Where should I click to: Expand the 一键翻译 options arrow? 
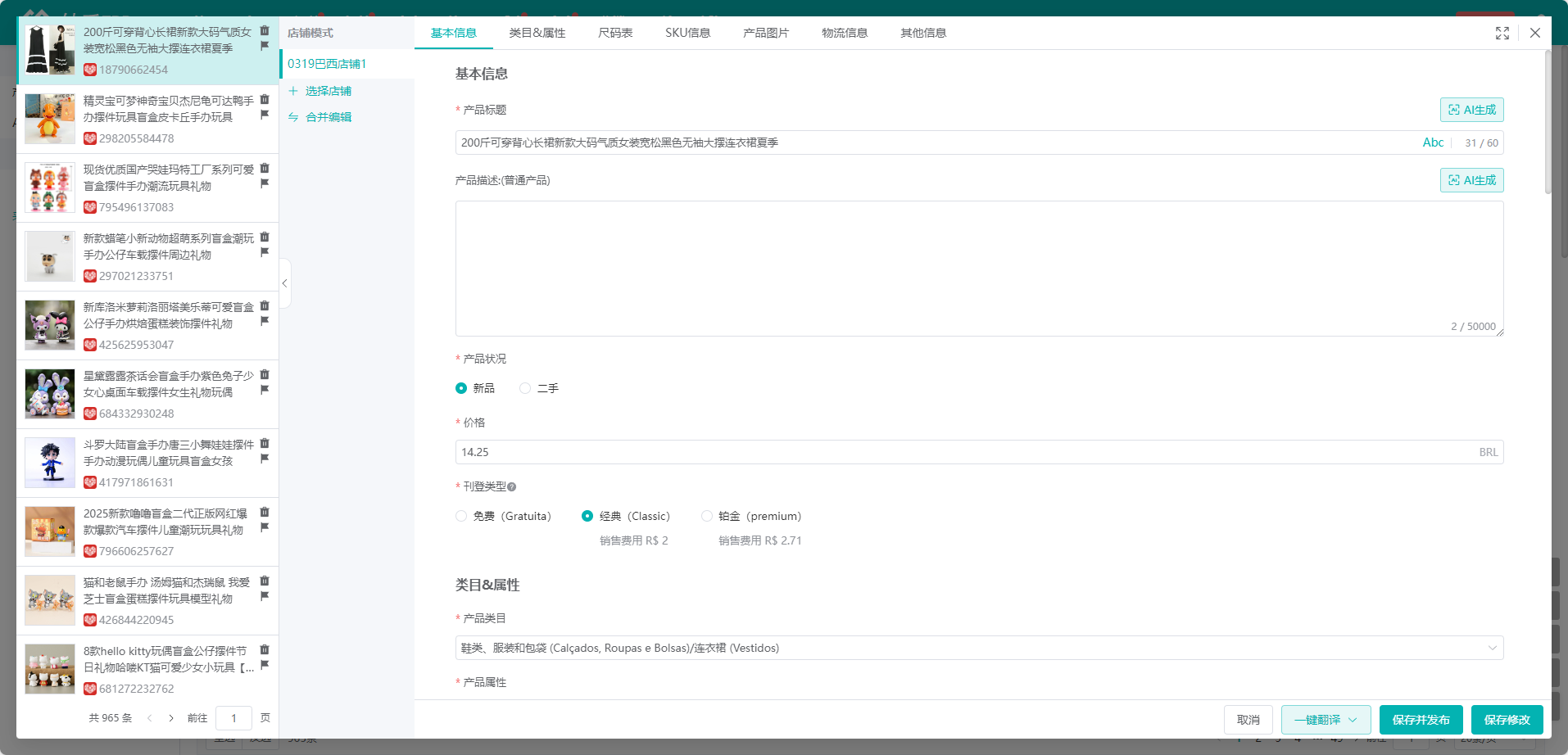(x=1353, y=719)
